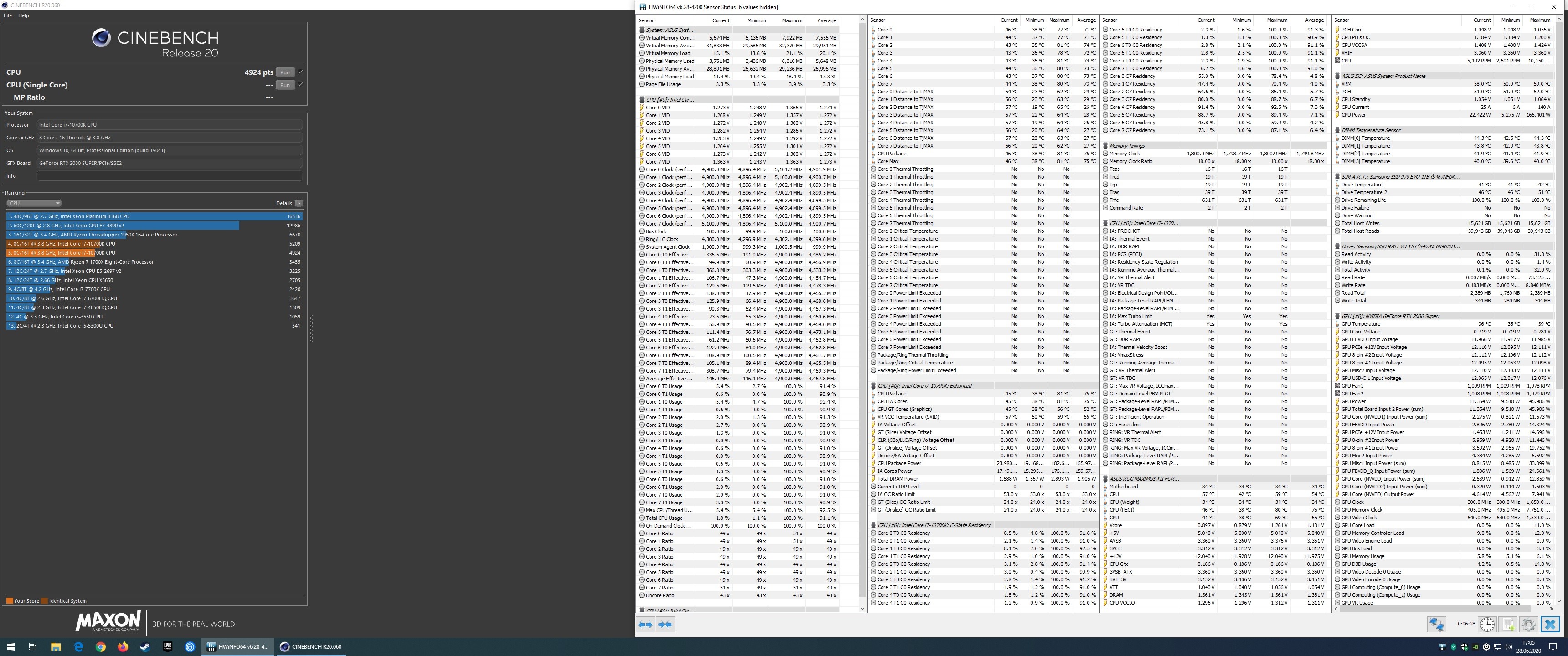Switch to HWiNFO64 taskbar window button
The height and width of the screenshot is (656, 1568).
[x=238, y=646]
